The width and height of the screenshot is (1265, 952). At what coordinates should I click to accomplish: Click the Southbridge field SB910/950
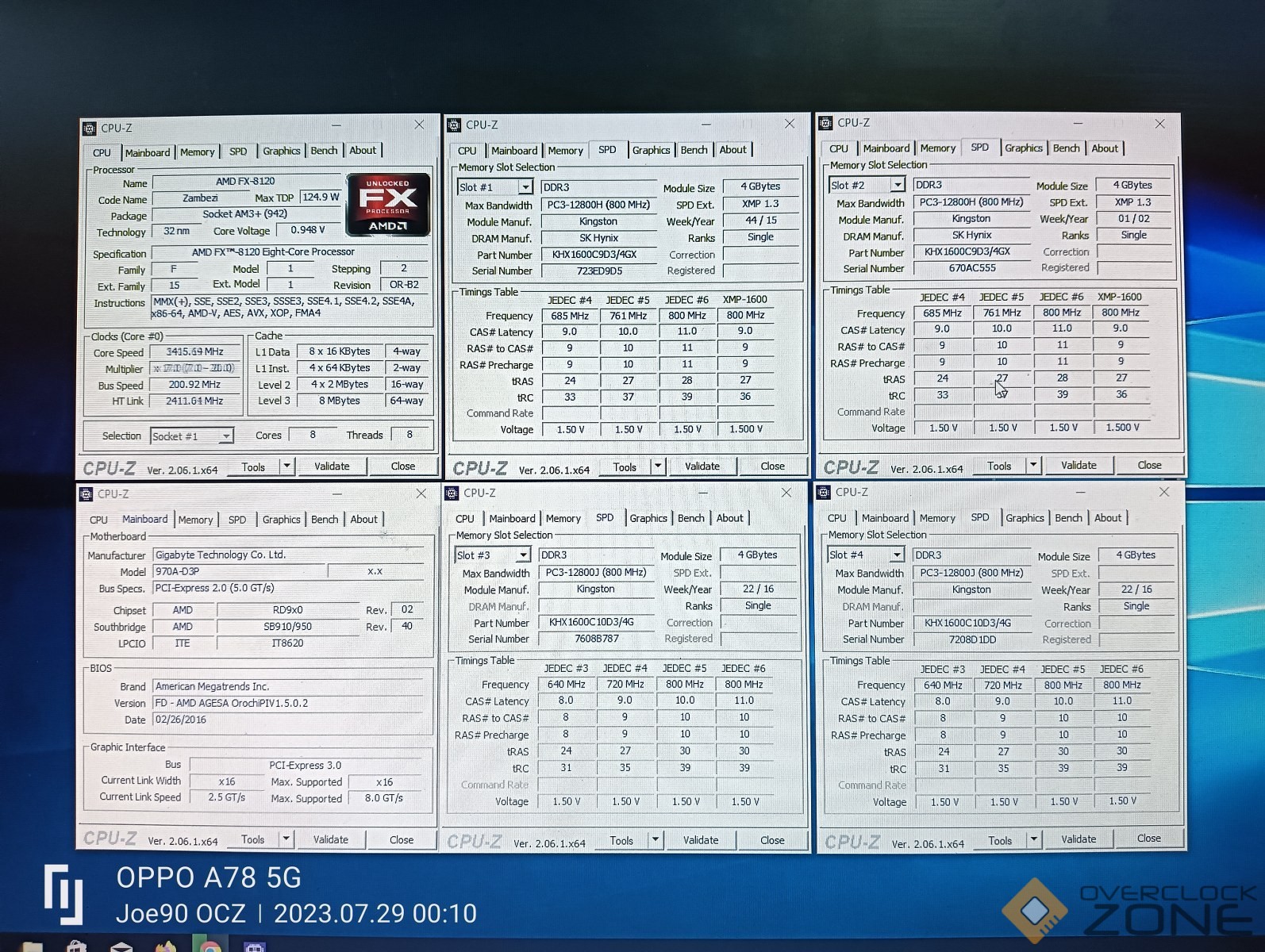(287, 627)
